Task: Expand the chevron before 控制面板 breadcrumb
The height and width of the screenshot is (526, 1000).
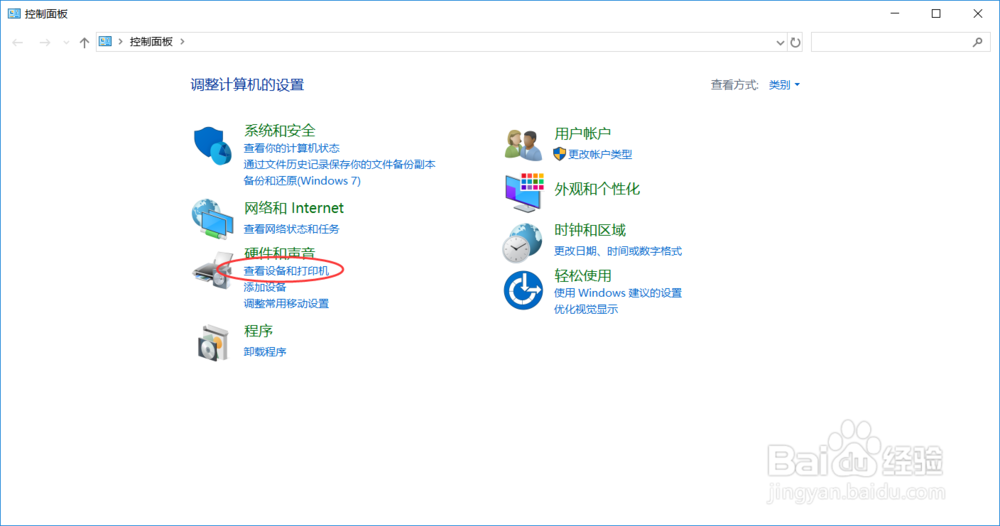Action: point(120,41)
